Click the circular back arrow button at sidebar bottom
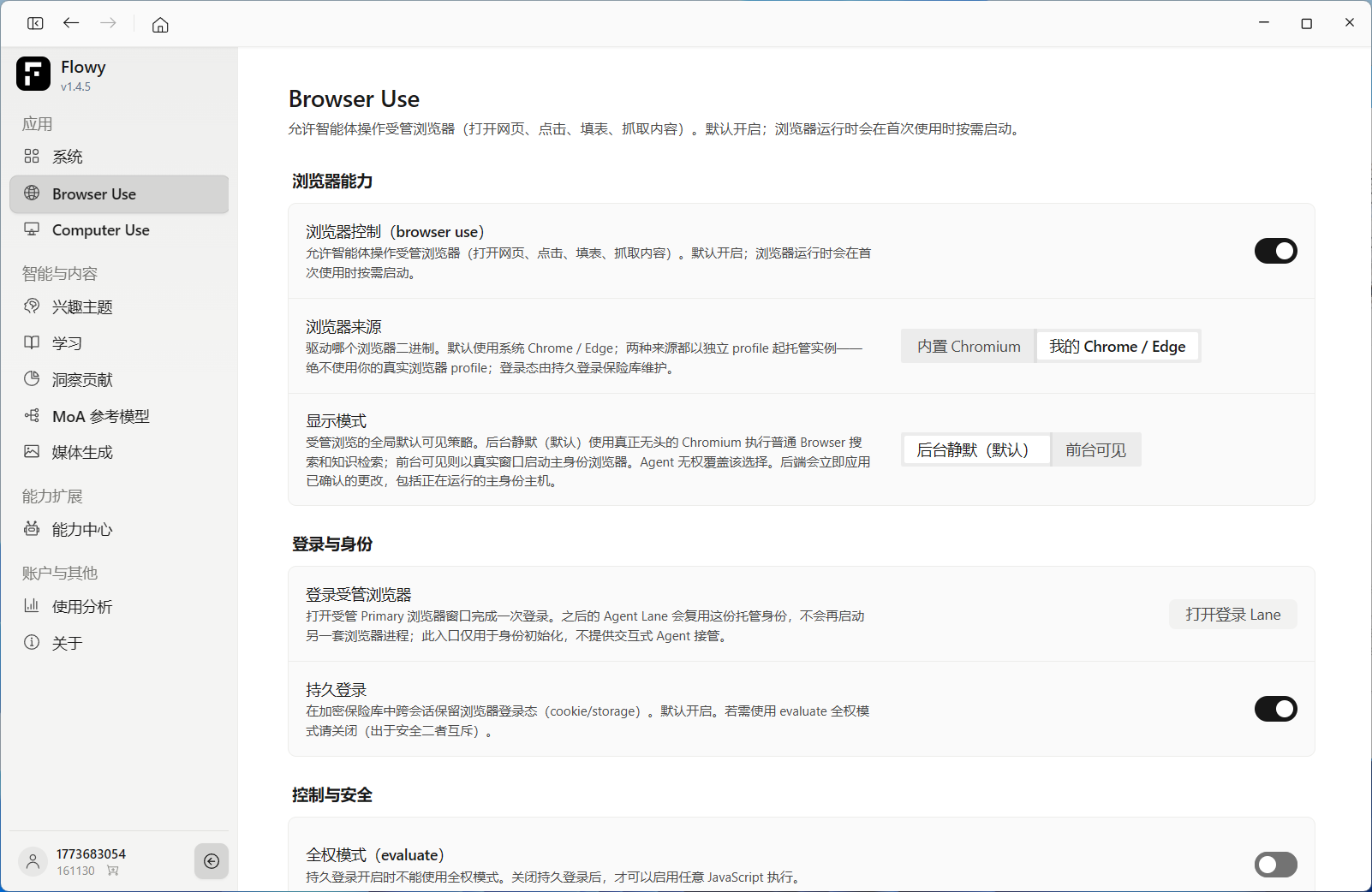Image resolution: width=1372 pixels, height=892 pixels. click(212, 861)
